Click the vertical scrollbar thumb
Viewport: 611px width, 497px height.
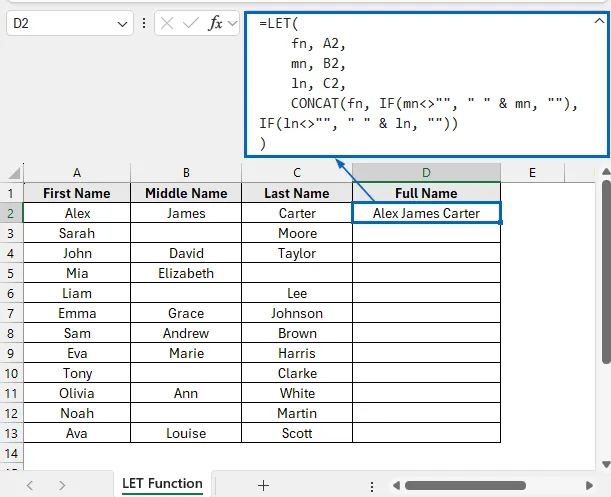[606, 272]
